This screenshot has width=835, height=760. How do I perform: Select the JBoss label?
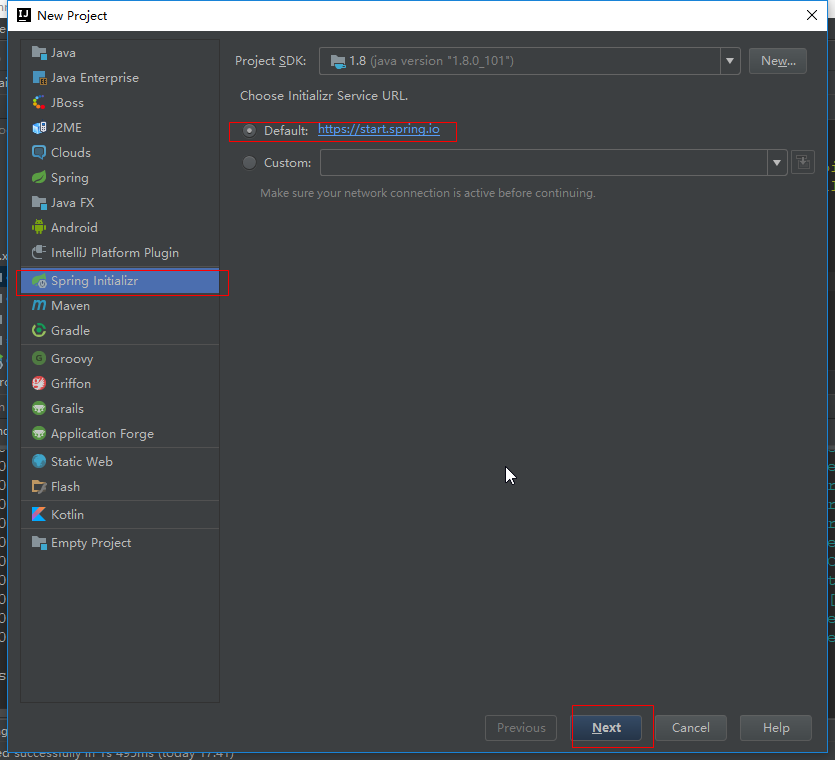coord(67,103)
